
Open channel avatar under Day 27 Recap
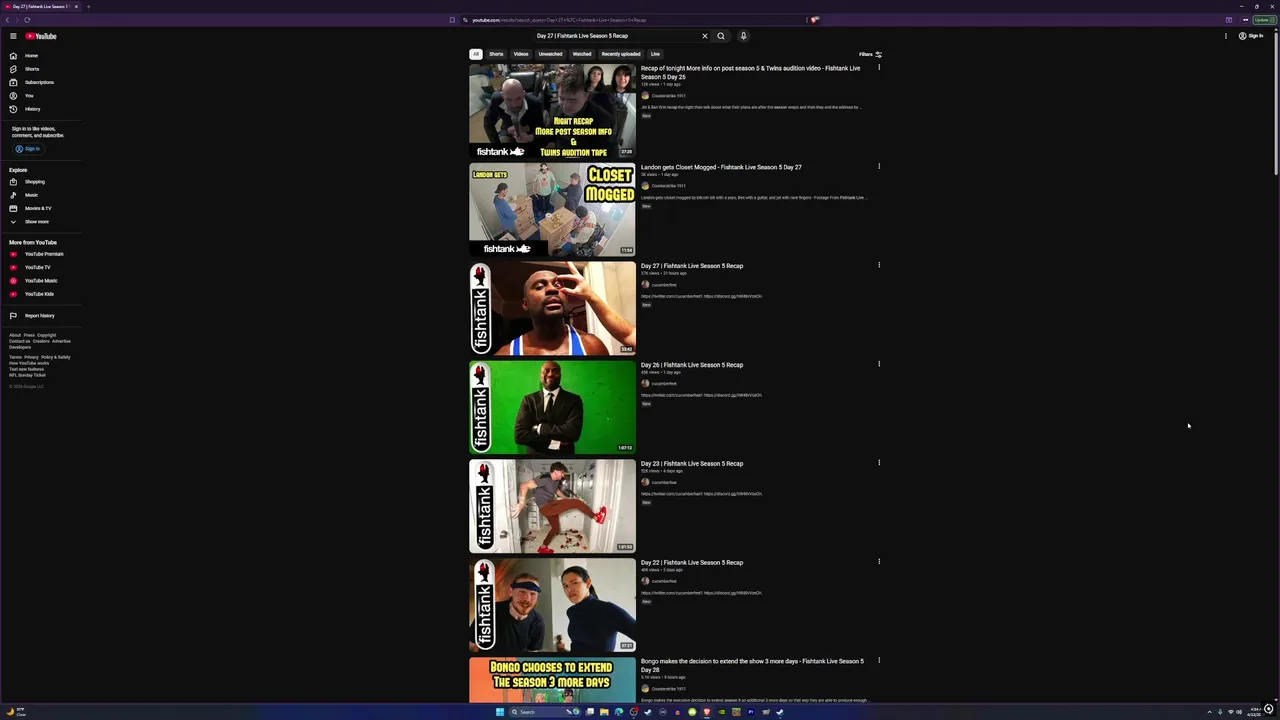(x=645, y=285)
